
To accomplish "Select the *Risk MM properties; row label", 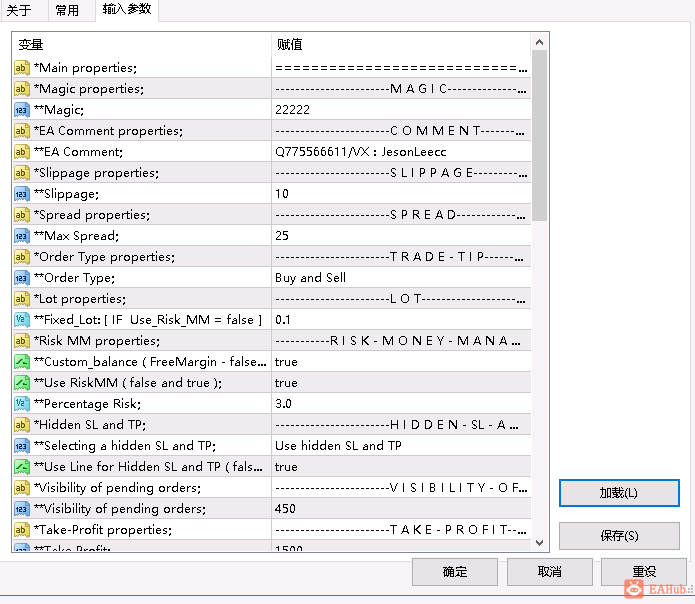I will point(97,341).
